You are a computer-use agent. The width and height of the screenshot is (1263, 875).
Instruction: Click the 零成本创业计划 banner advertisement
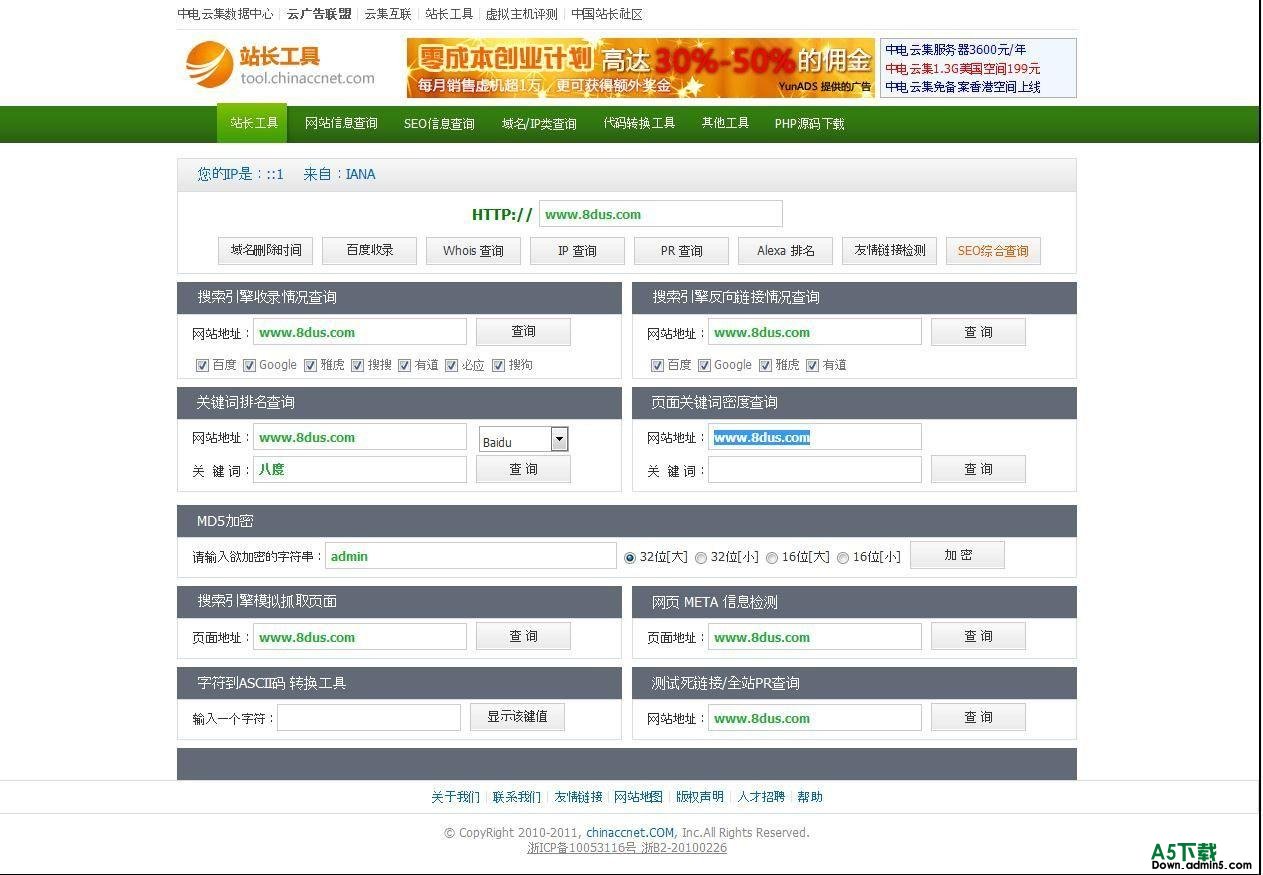[640, 68]
